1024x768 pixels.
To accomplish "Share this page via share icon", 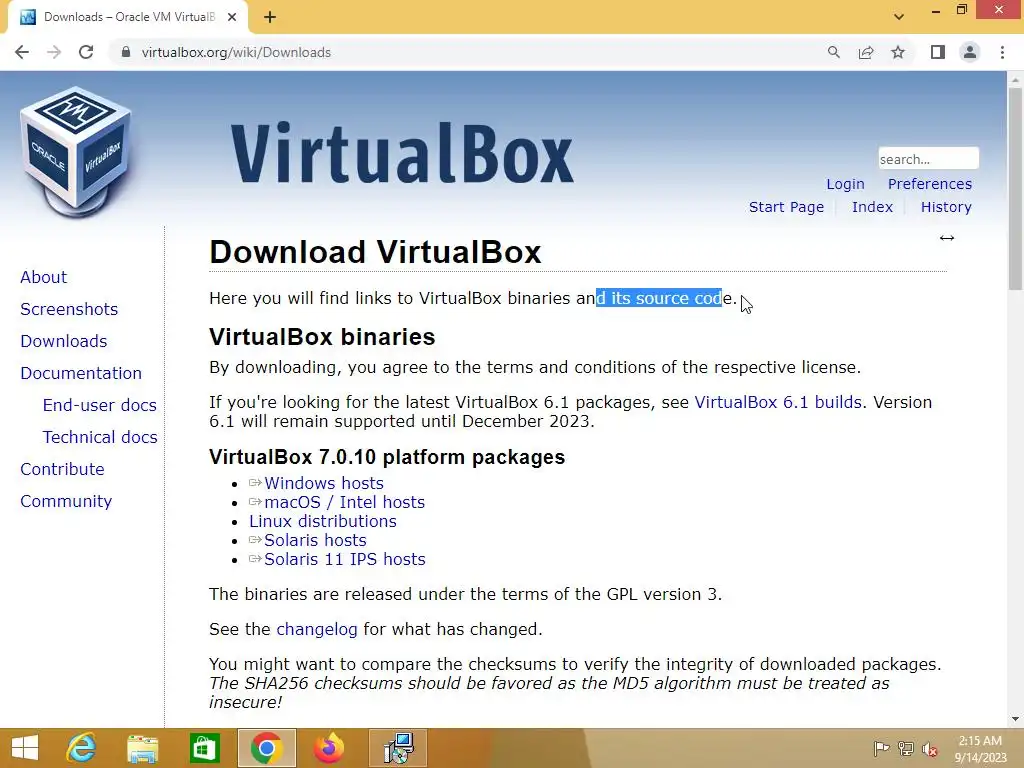I will pos(866,52).
